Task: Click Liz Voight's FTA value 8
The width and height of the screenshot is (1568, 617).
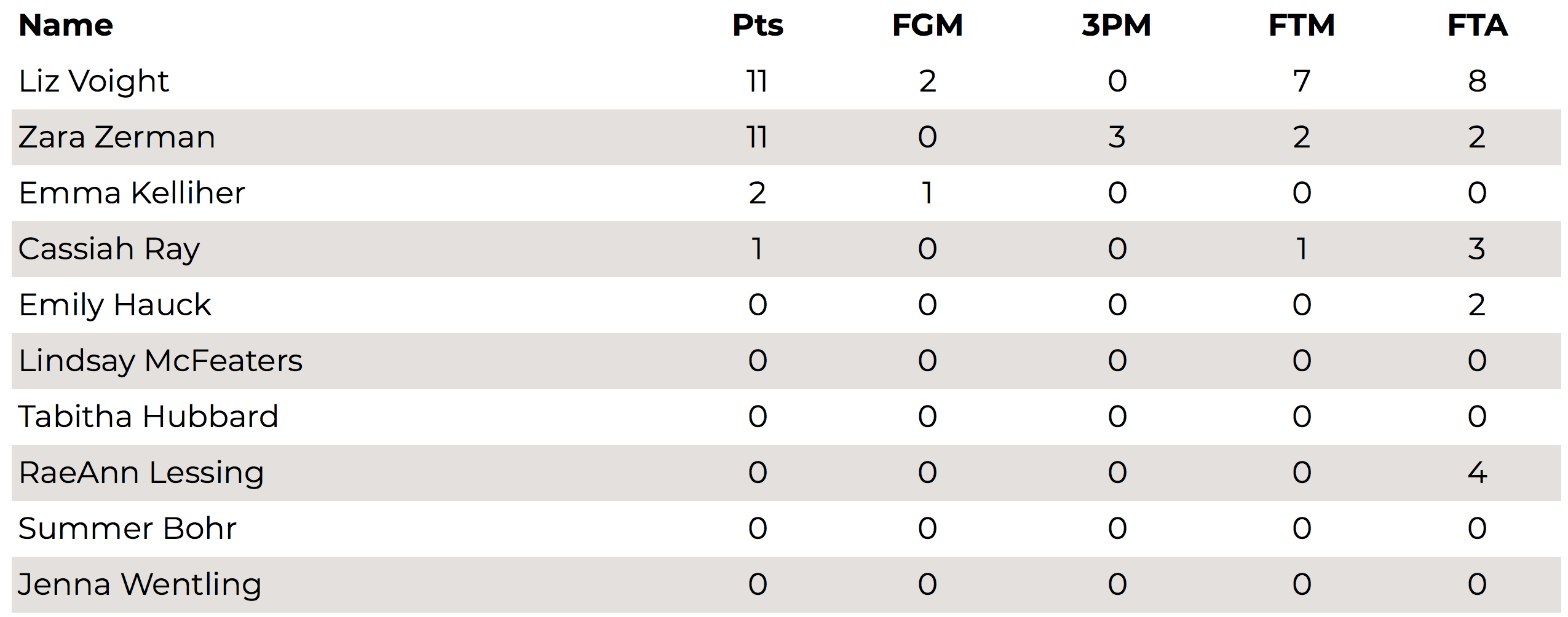Action: tap(1477, 81)
